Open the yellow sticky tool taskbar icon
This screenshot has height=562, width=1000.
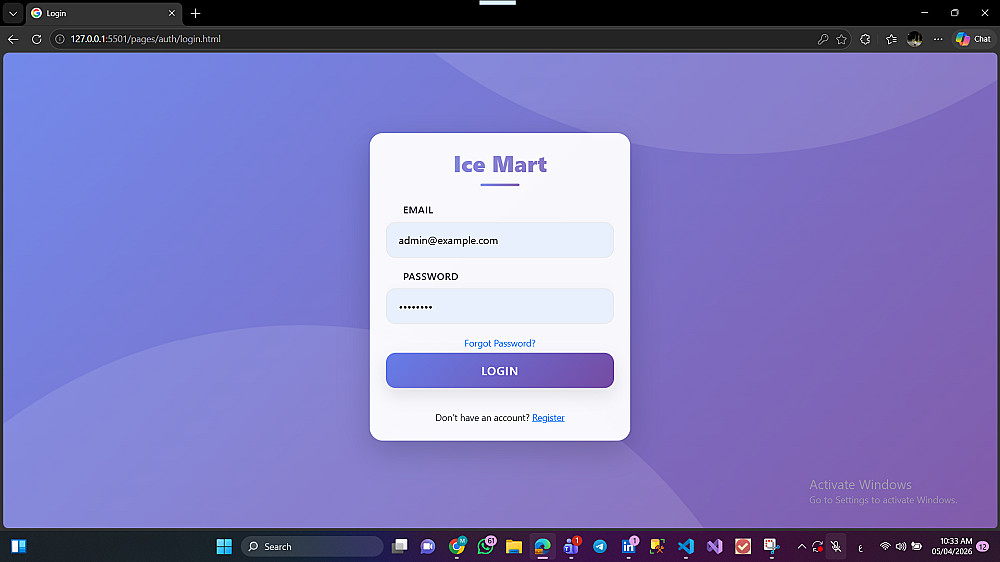click(657, 546)
